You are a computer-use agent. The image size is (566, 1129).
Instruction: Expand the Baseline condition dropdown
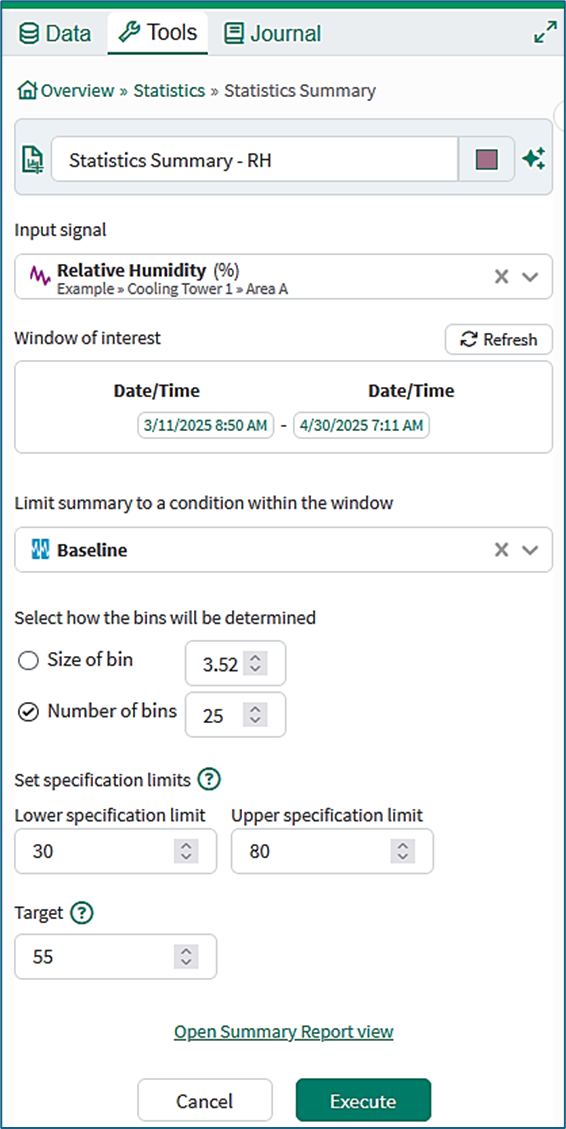click(x=530, y=550)
